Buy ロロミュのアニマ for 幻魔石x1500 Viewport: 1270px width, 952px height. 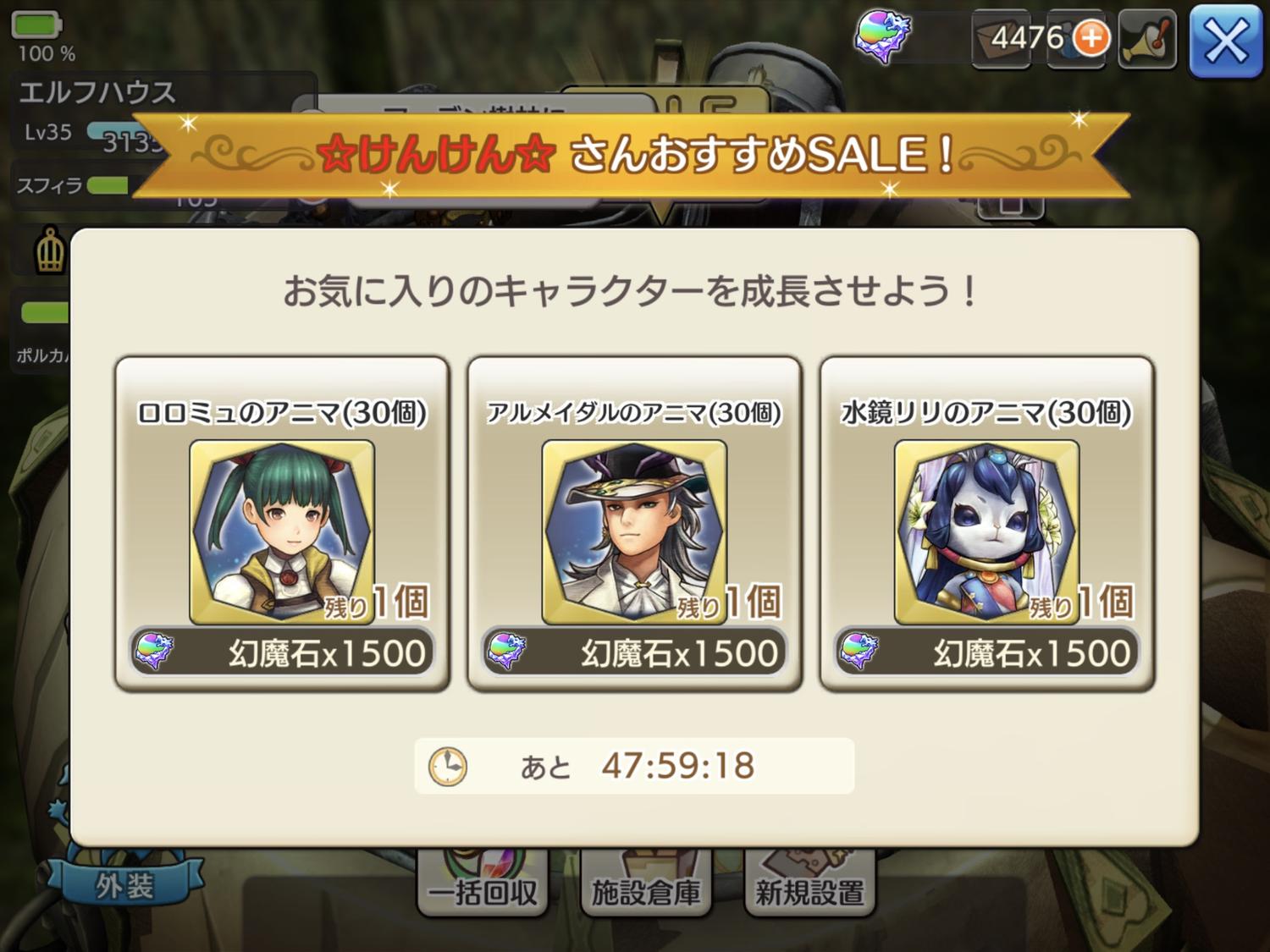point(282,652)
